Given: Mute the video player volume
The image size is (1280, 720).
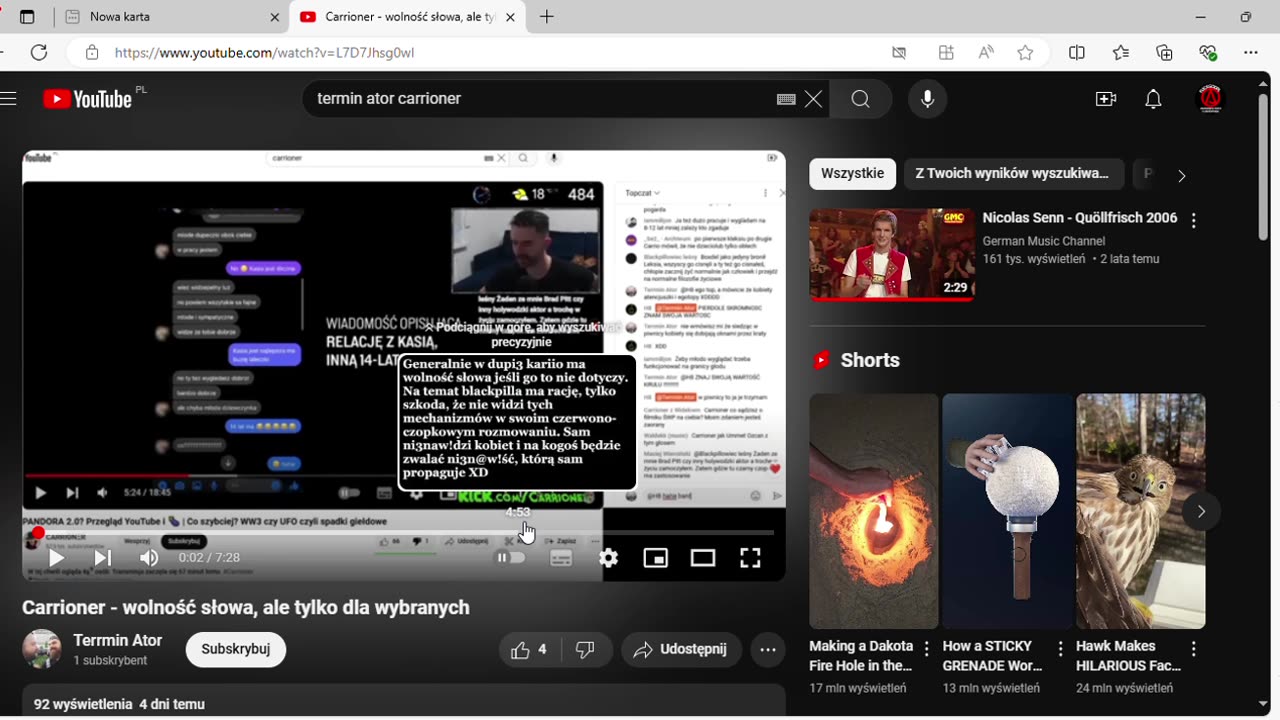Looking at the screenshot, I should tap(149, 558).
